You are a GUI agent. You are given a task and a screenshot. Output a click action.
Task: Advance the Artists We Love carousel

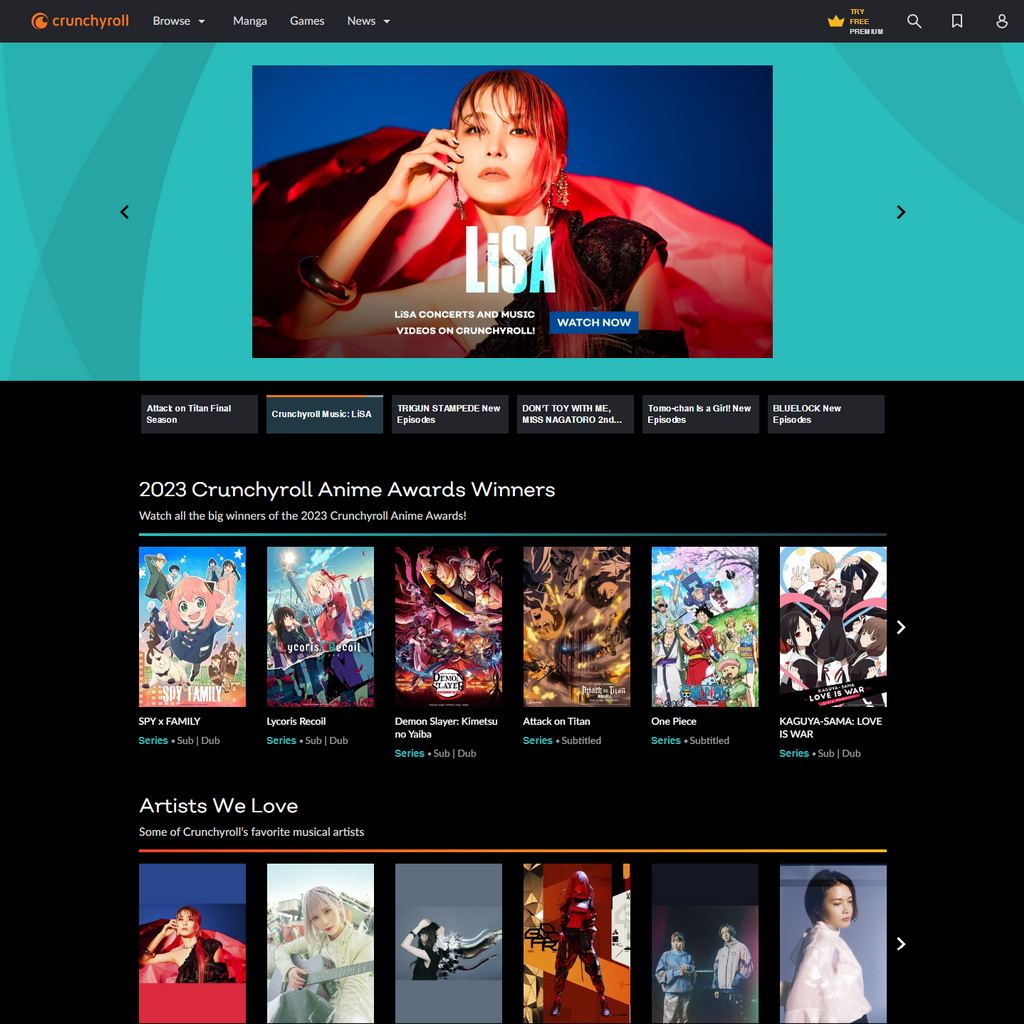coord(901,943)
